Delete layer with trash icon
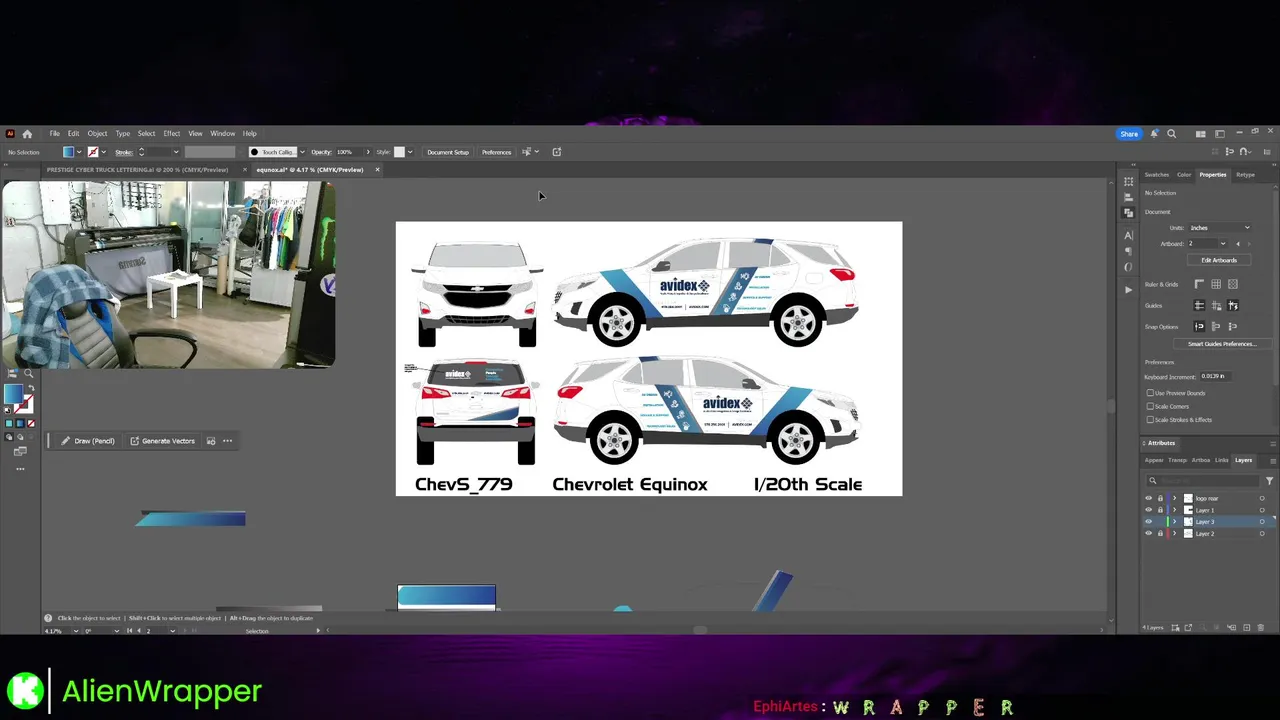 tap(1260, 627)
